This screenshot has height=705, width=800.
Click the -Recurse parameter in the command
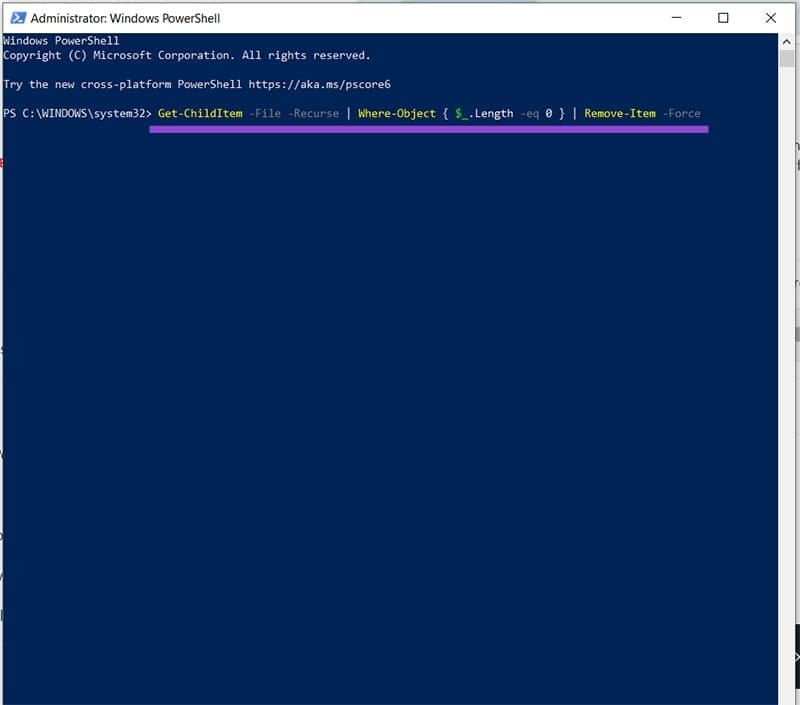(311, 113)
